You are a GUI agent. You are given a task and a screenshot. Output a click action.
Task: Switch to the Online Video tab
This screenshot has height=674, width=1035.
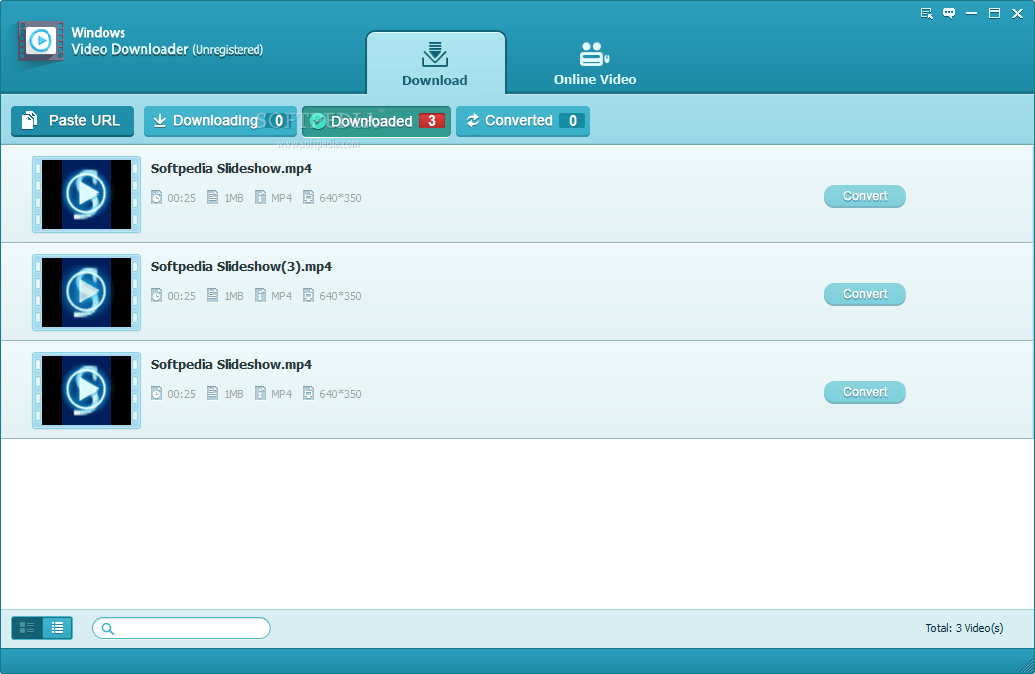(x=595, y=63)
